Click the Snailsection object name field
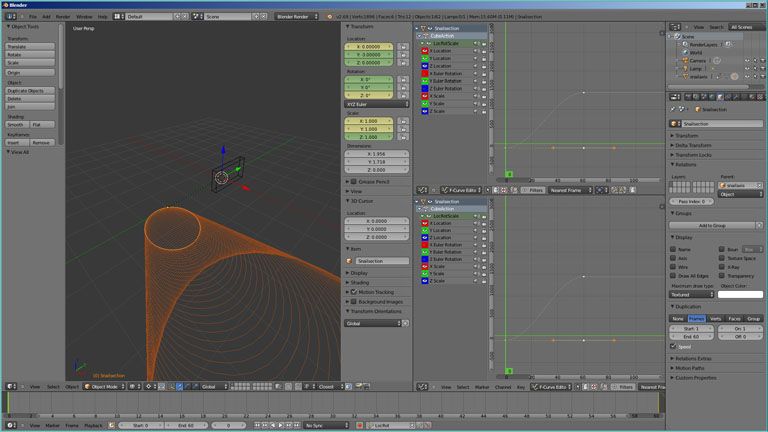Screen dimensions: 768x432 click(718, 123)
